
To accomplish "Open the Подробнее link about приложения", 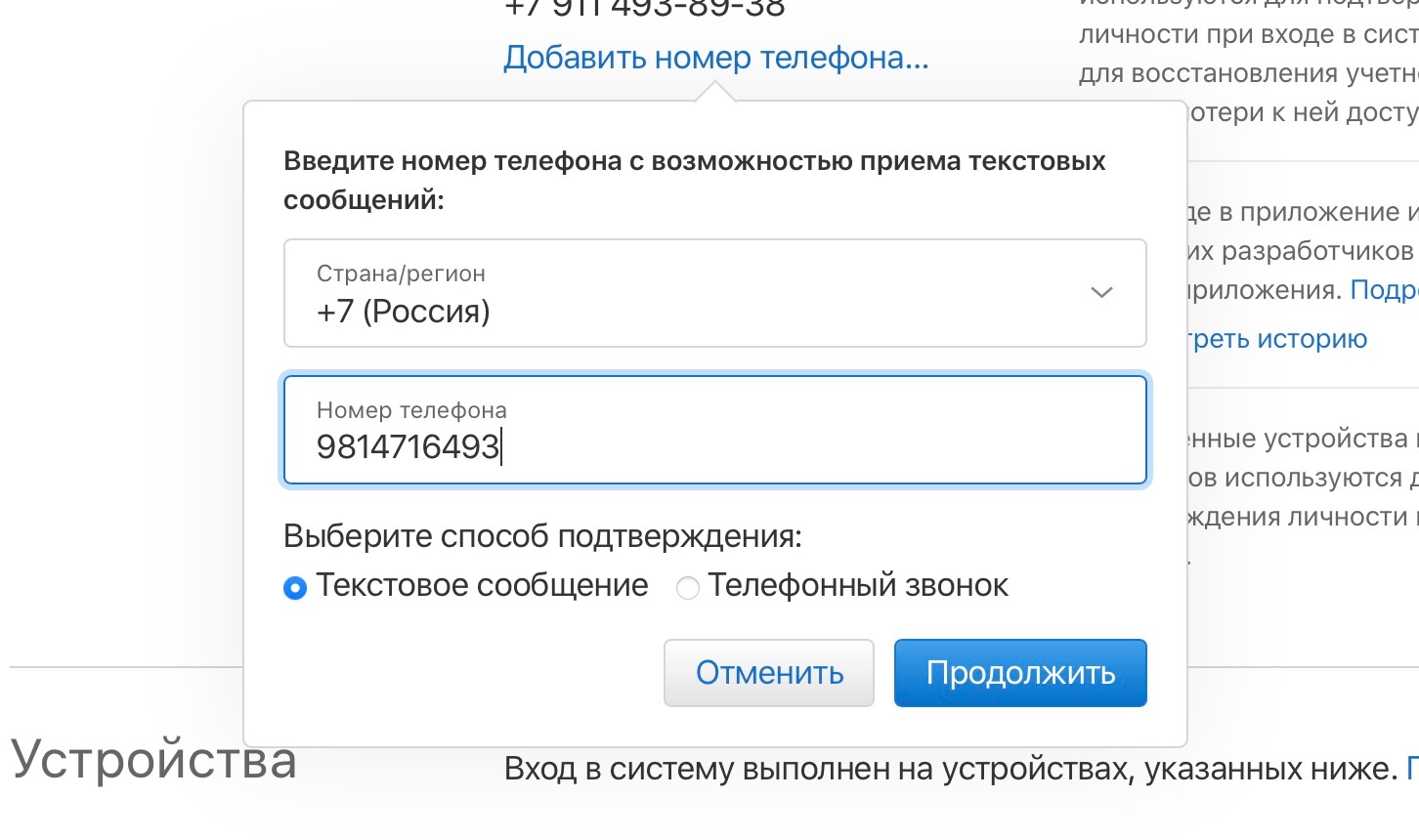I will coord(1388,290).
